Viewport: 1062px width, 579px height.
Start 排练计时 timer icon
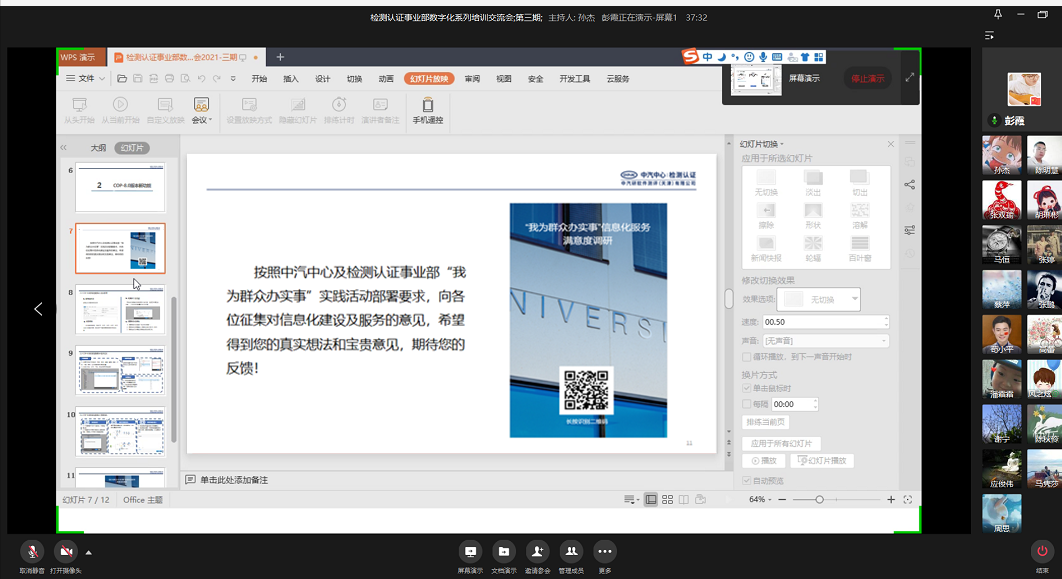tap(339, 104)
